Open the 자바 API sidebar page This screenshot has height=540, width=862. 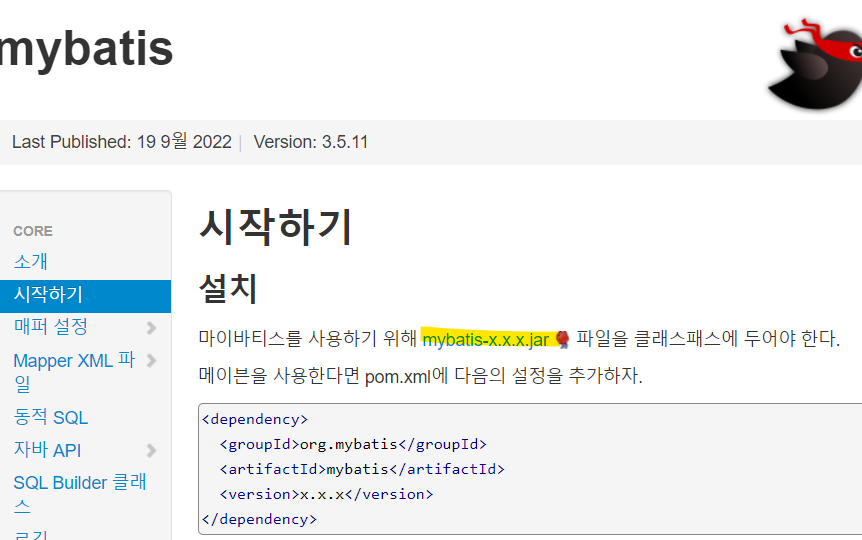click(47, 450)
